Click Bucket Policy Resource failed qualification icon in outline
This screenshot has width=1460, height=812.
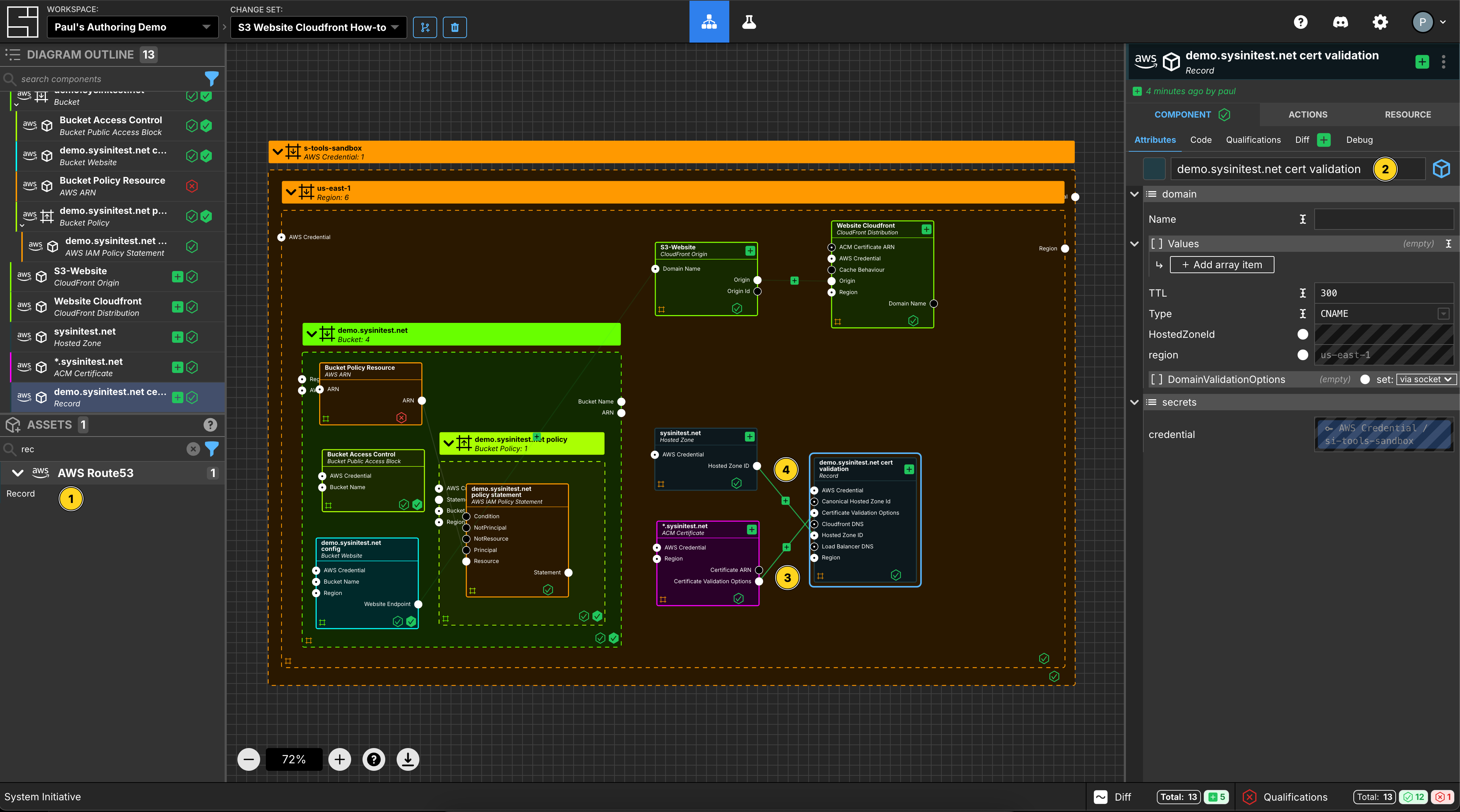pyautogui.click(x=192, y=186)
